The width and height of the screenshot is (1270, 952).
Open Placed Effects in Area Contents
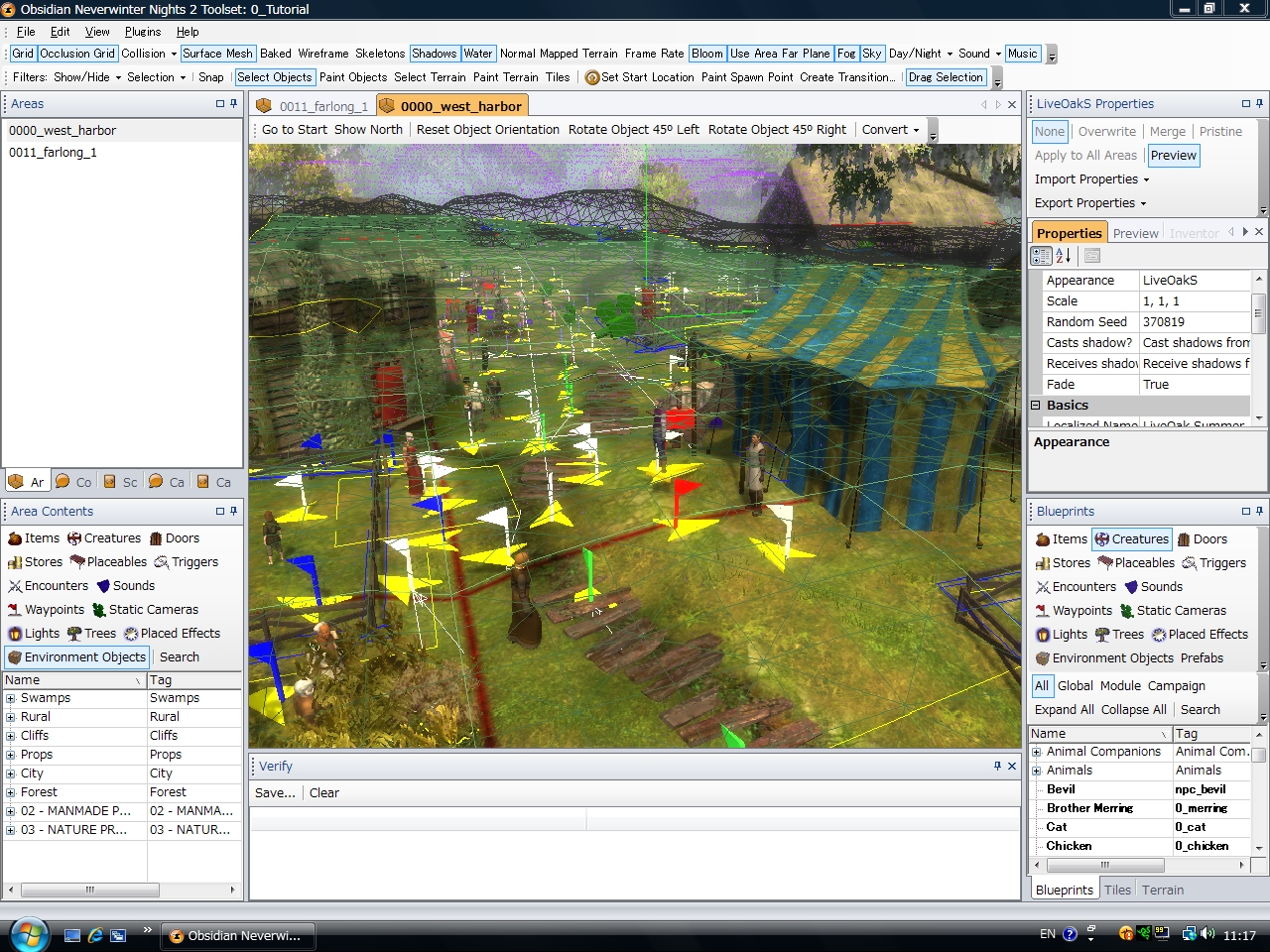(173, 634)
